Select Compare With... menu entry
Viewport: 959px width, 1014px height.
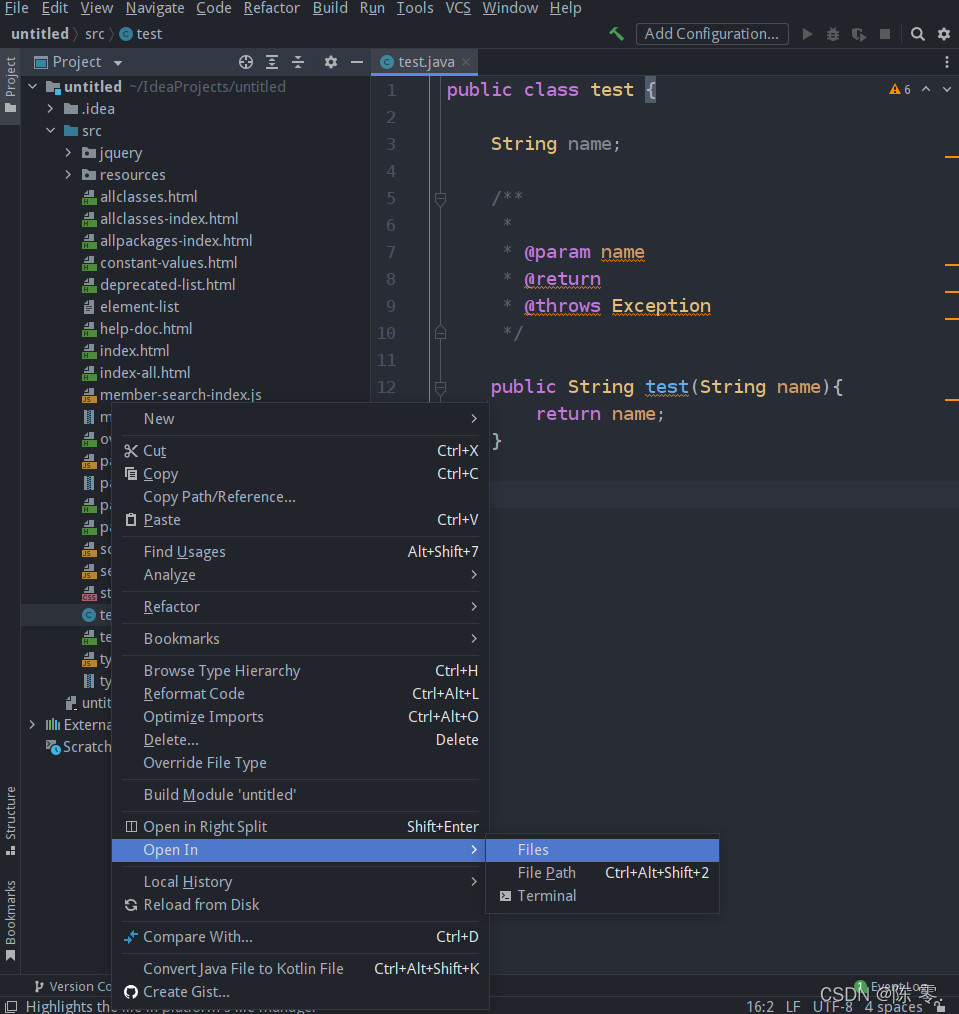[301, 936]
